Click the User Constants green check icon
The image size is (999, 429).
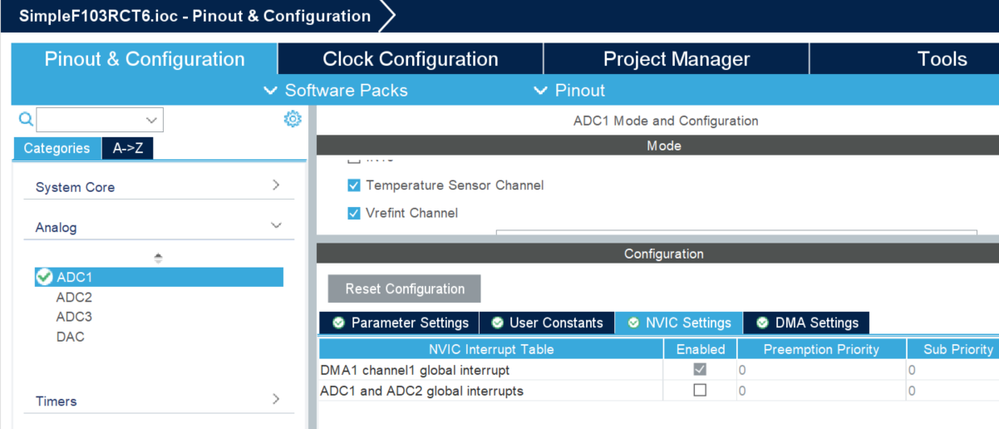[497, 323]
